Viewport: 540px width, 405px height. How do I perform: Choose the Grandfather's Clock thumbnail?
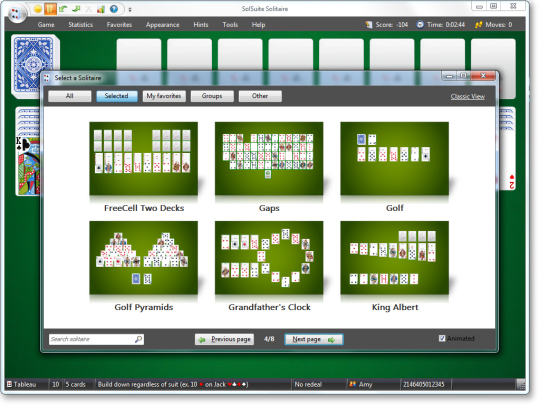click(x=269, y=258)
